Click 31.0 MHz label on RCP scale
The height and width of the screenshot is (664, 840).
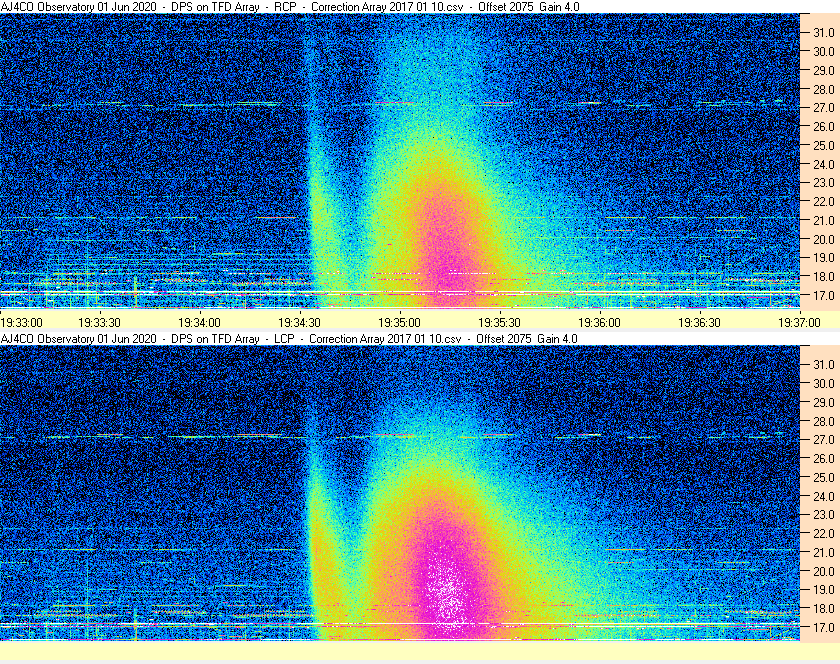point(824,33)
